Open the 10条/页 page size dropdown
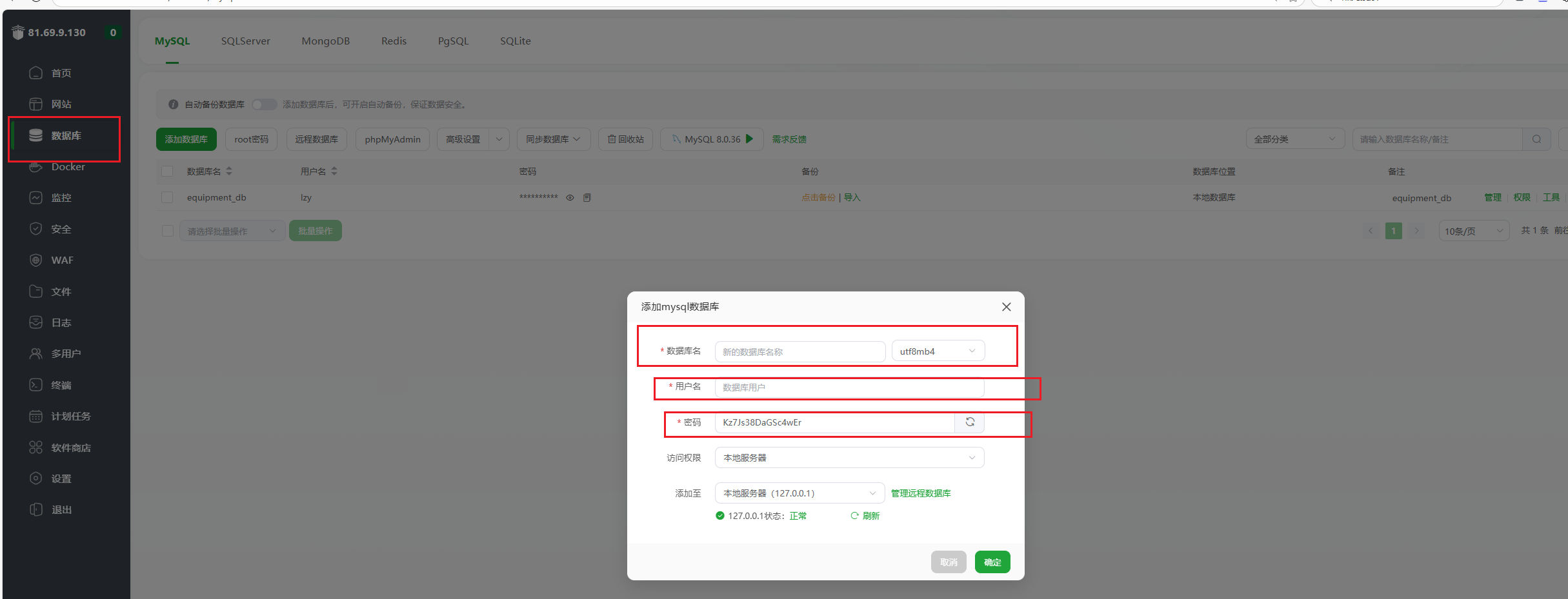Image resolution: width=1568 pixels, height=599 pixels. click(x=1474, y=230)
